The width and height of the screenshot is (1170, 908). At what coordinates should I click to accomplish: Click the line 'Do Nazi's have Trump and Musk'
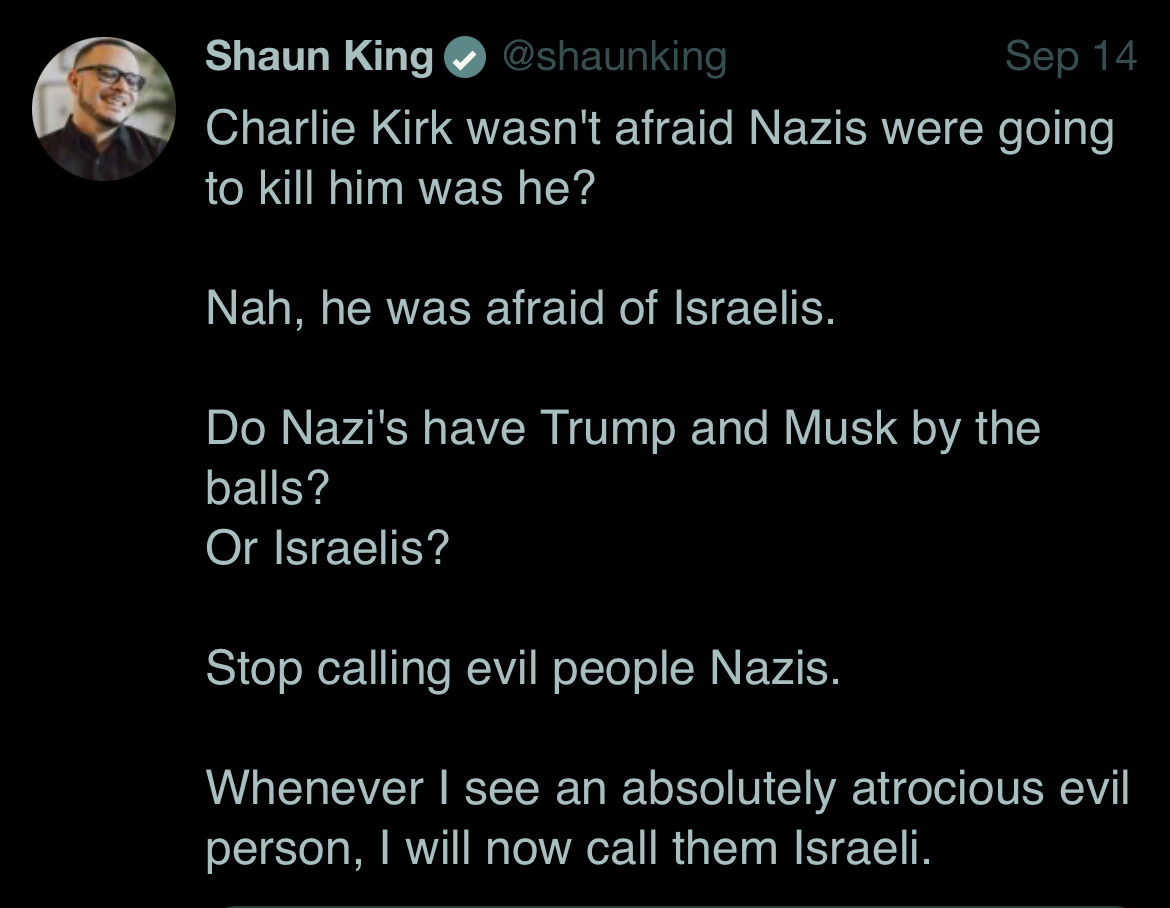(x=623, y=430)
